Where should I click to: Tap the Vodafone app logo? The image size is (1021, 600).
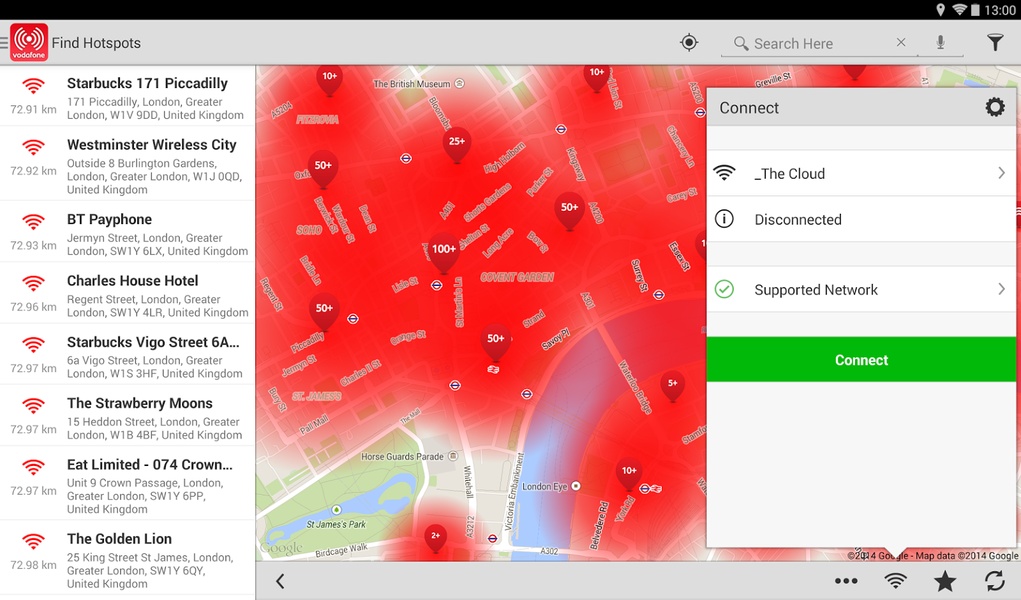29,42
